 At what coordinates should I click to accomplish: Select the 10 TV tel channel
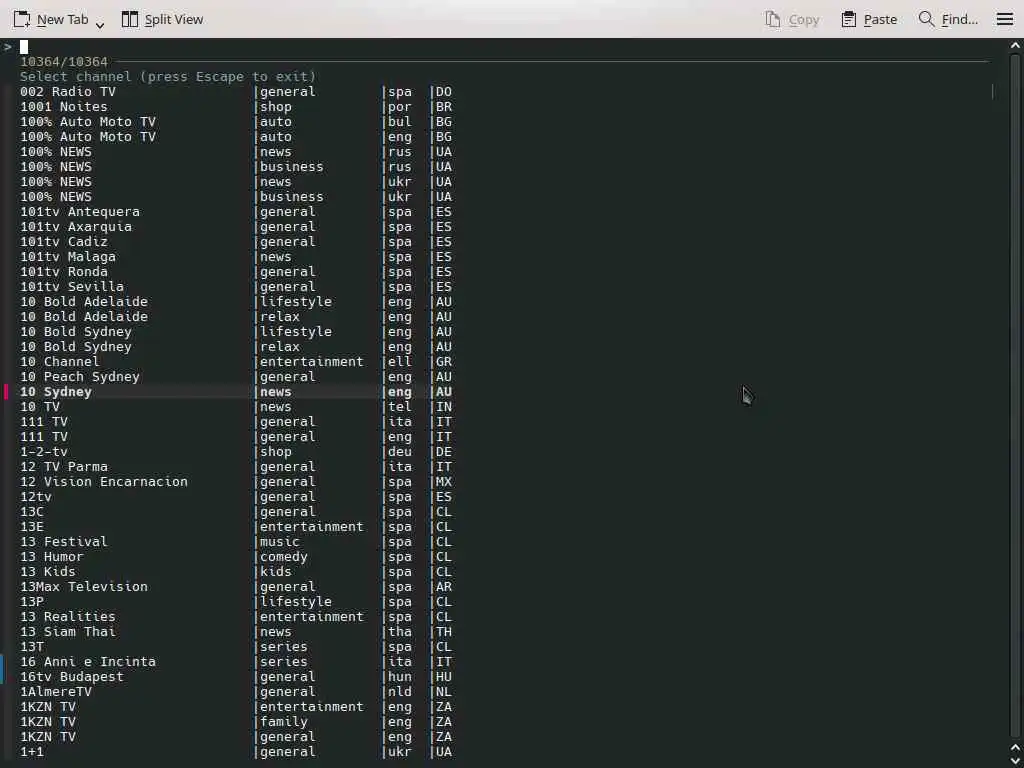click(236, 407)
